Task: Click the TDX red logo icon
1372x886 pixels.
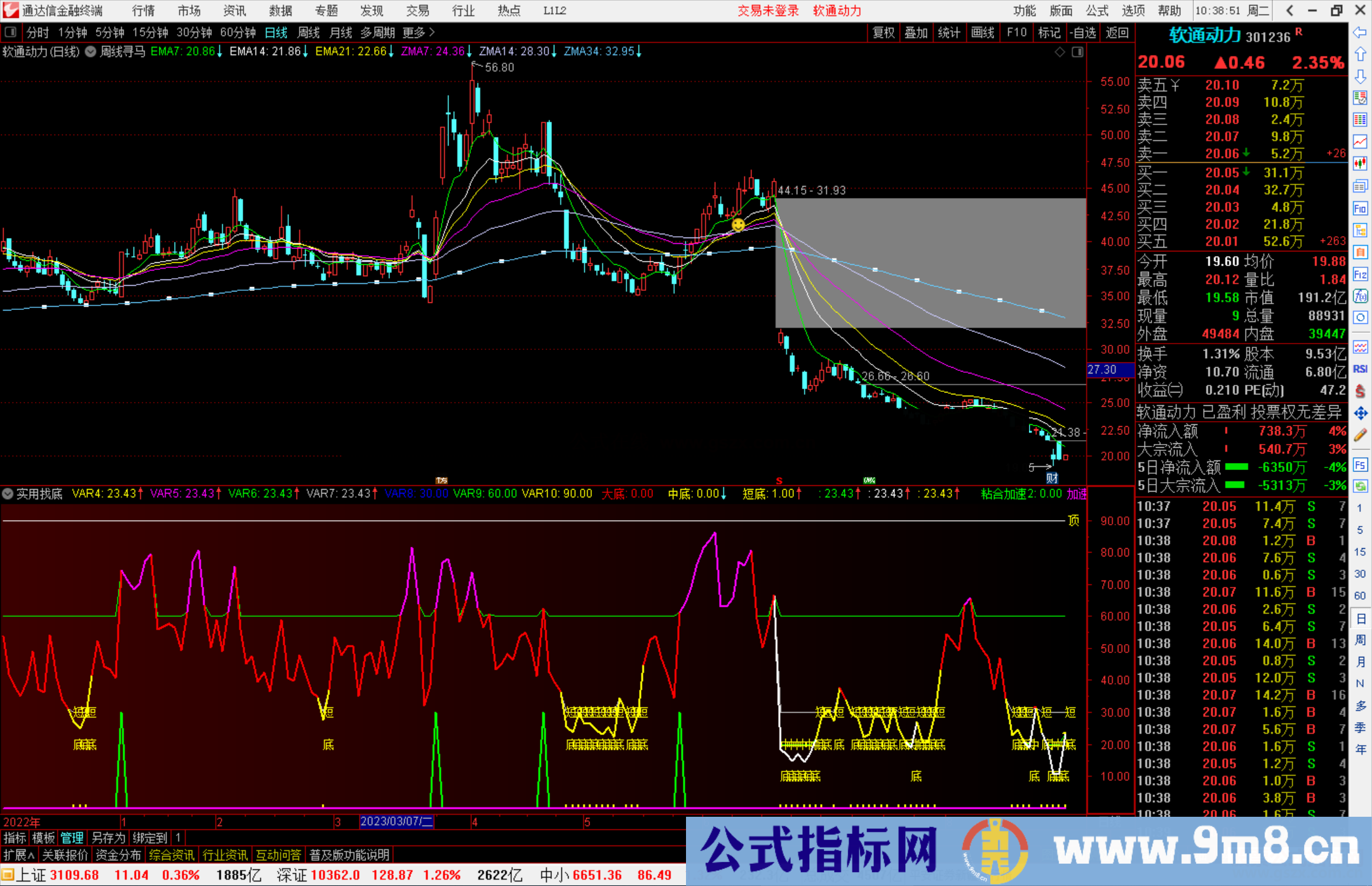Action: click(x=11, y=10)
